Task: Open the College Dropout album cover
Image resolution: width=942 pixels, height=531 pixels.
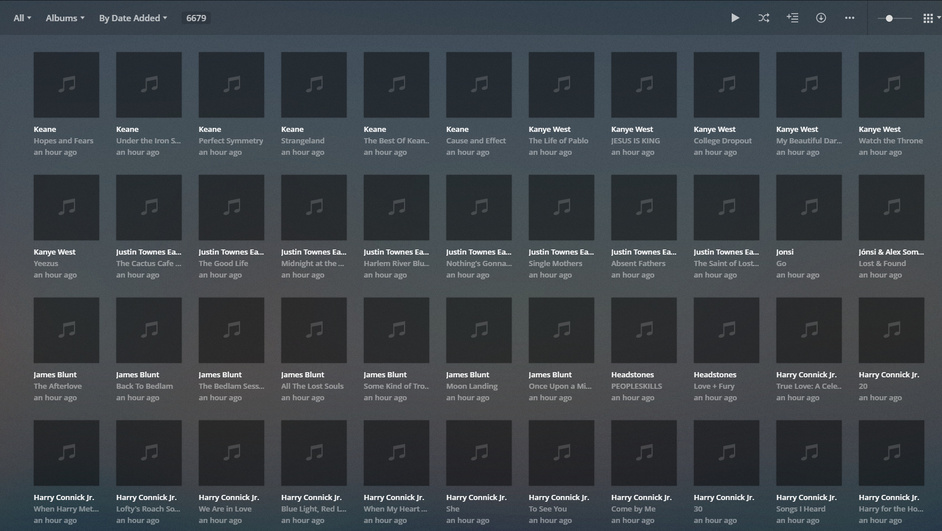Action: click(726, 85)
